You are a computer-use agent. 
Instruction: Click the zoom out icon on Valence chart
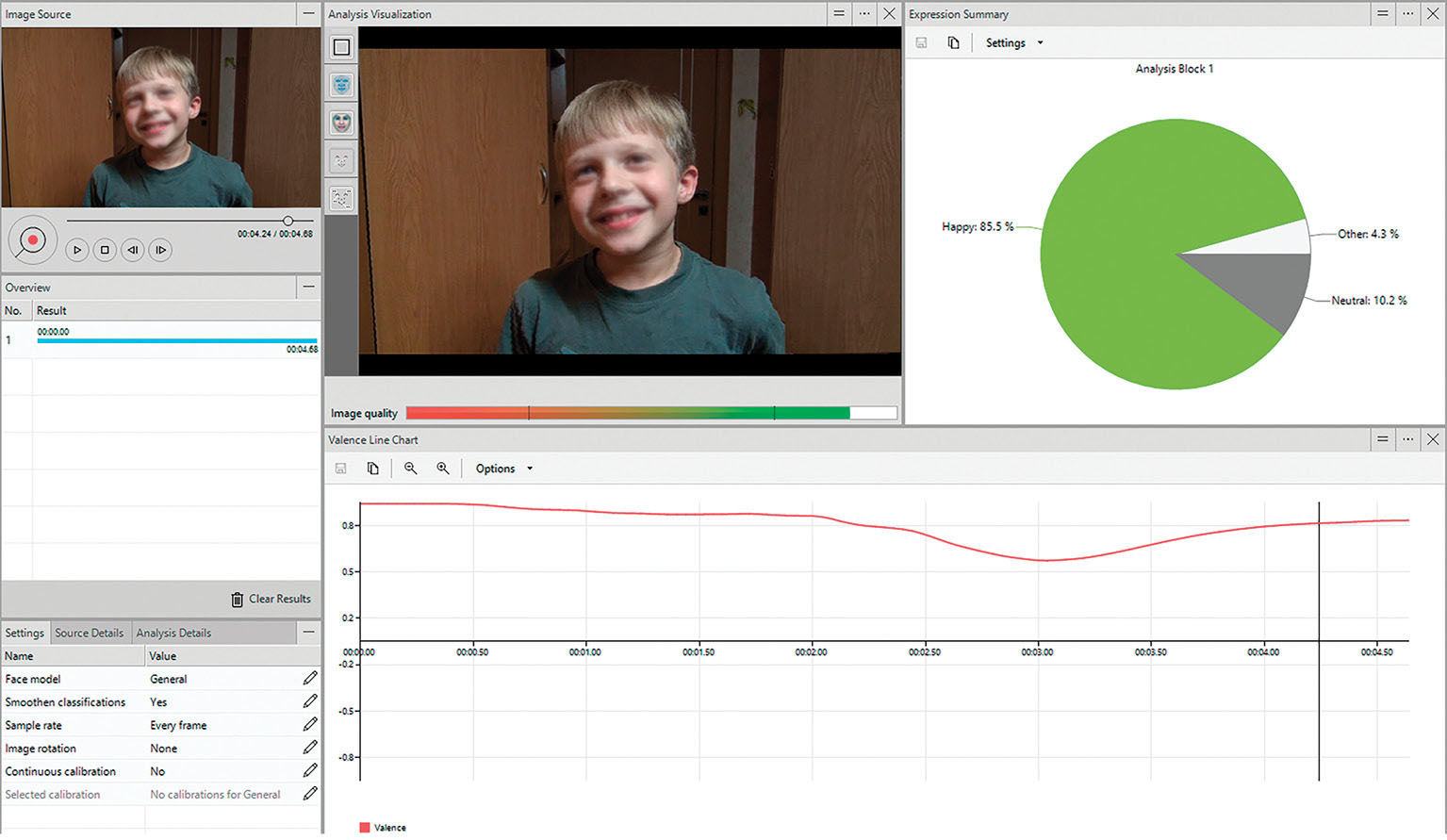pyautogui.click(x=410, y=469)
